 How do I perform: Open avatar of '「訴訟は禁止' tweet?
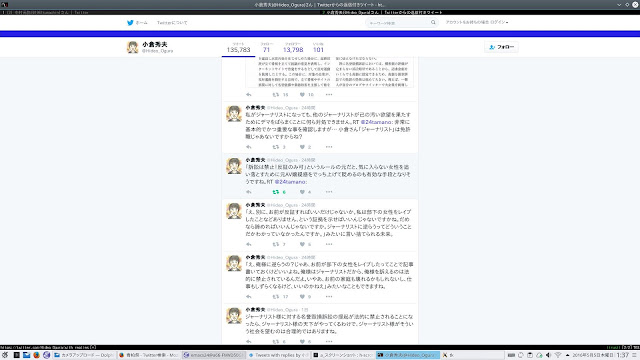tap(234, 166)
